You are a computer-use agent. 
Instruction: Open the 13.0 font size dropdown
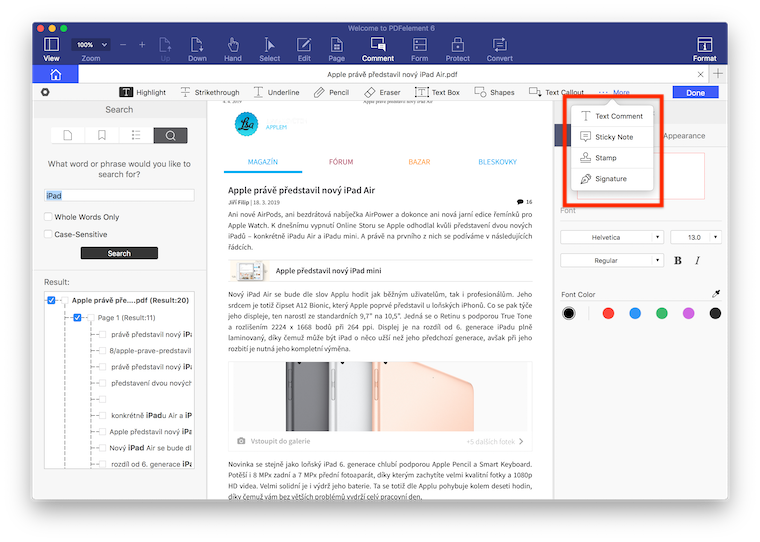coord(696,237)
